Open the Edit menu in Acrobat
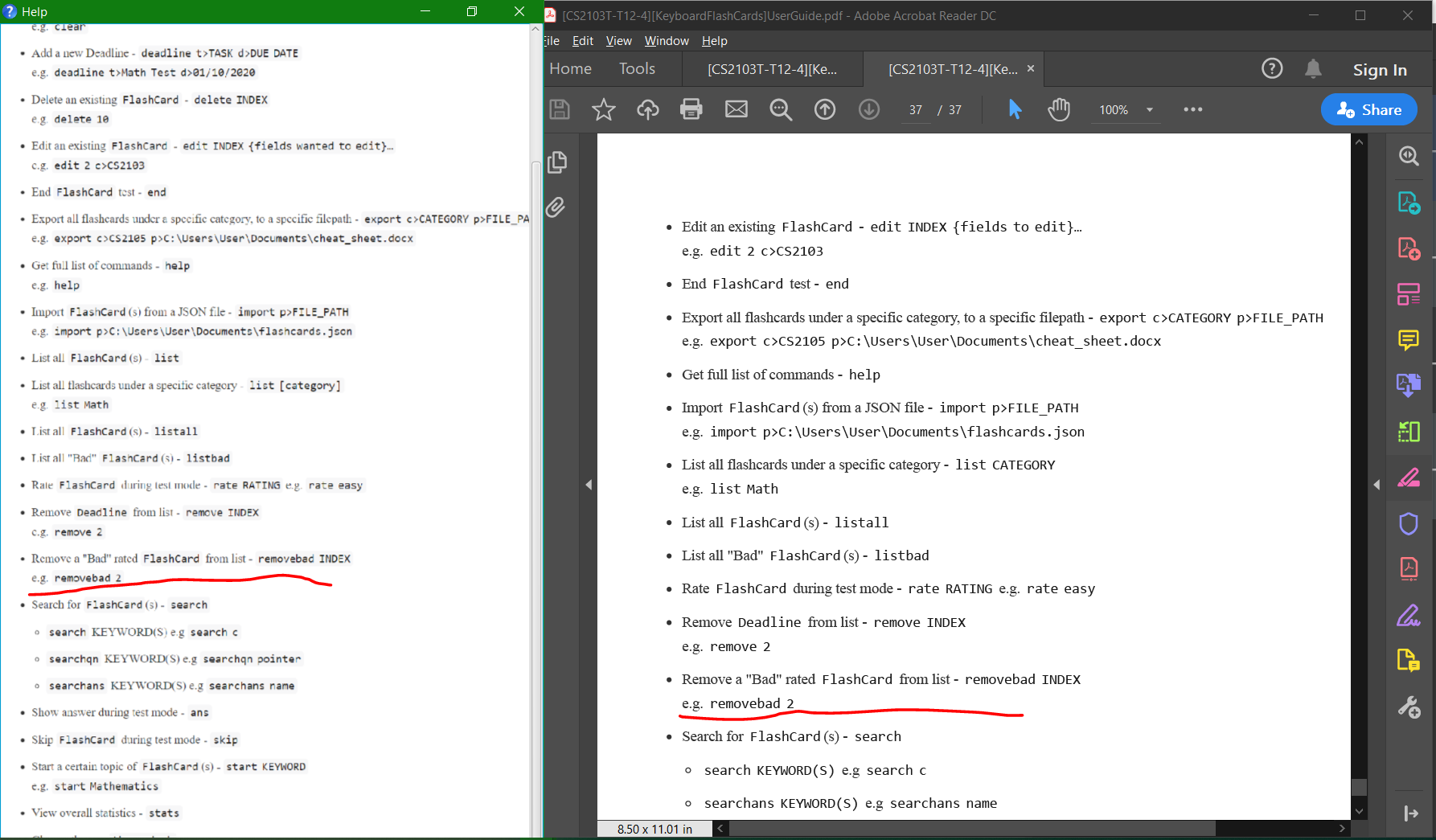The height and width of the screenshot is (840, 1436). coord(582,41)
